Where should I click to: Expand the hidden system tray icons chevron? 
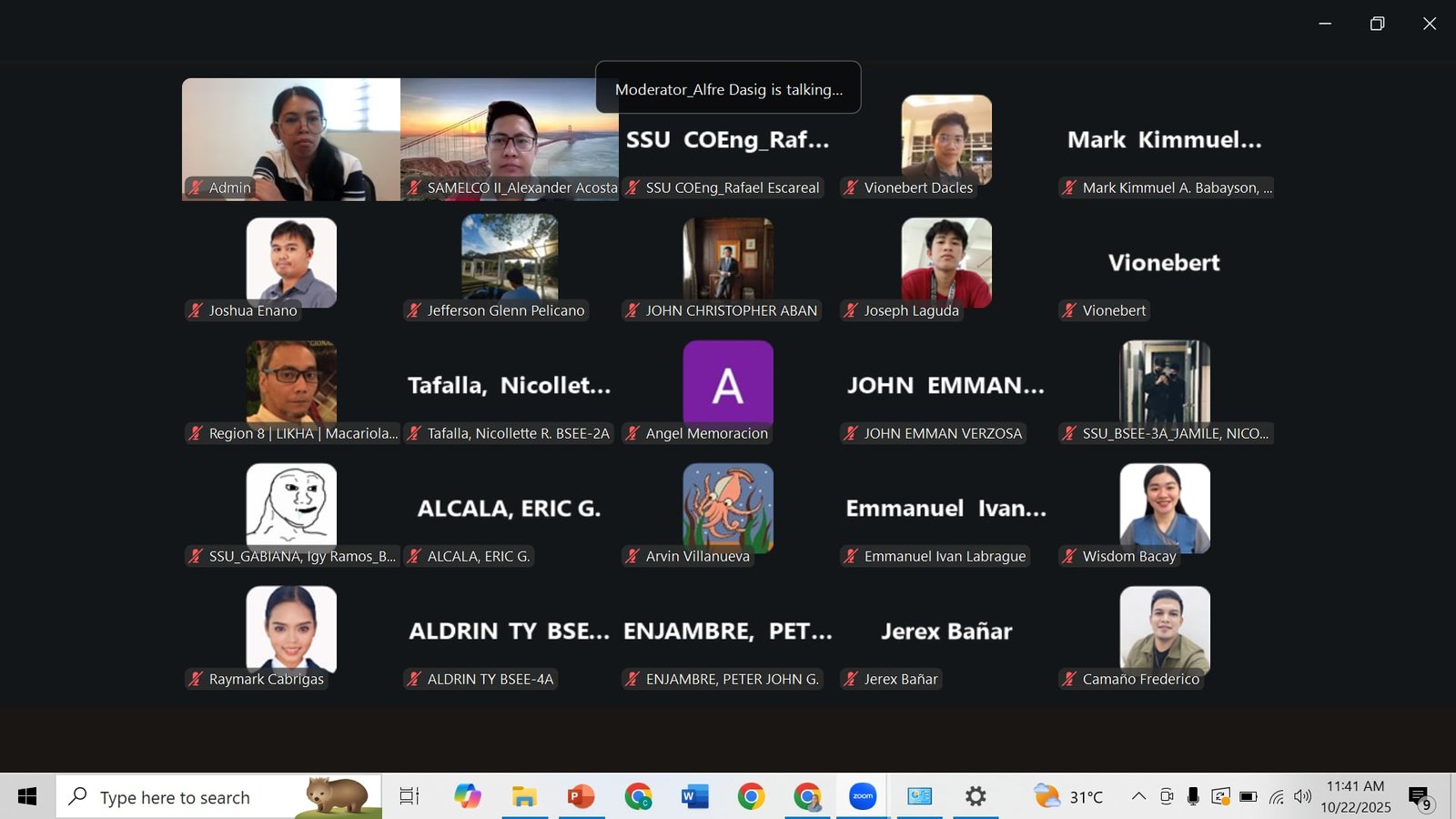point(1138,796)
